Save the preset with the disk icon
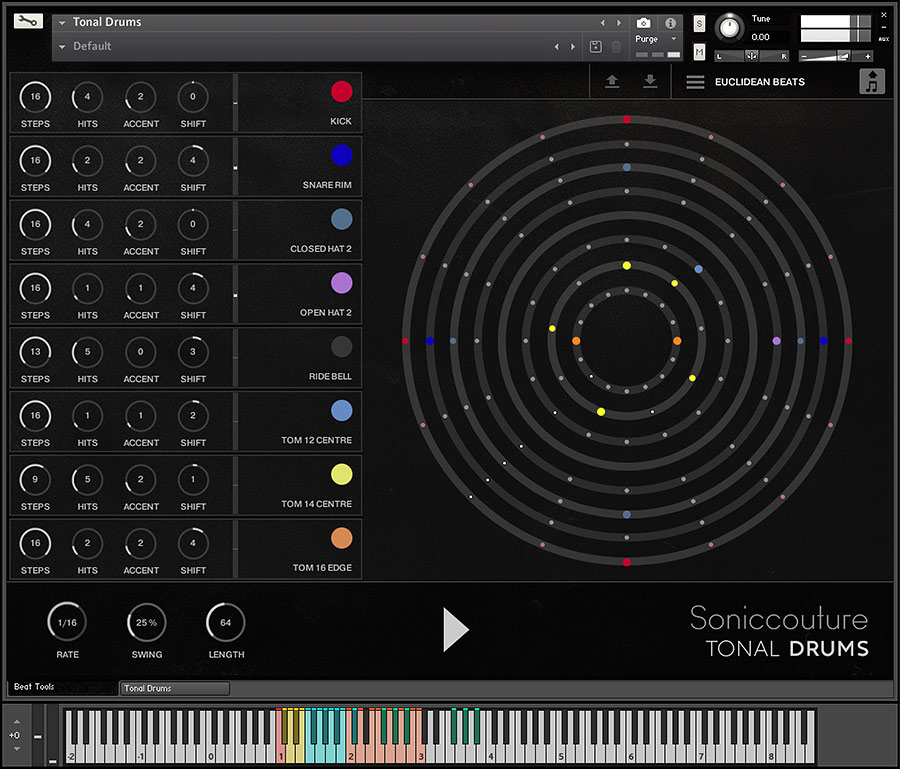The width and height of the screenshot is (900, 769). 595,46
